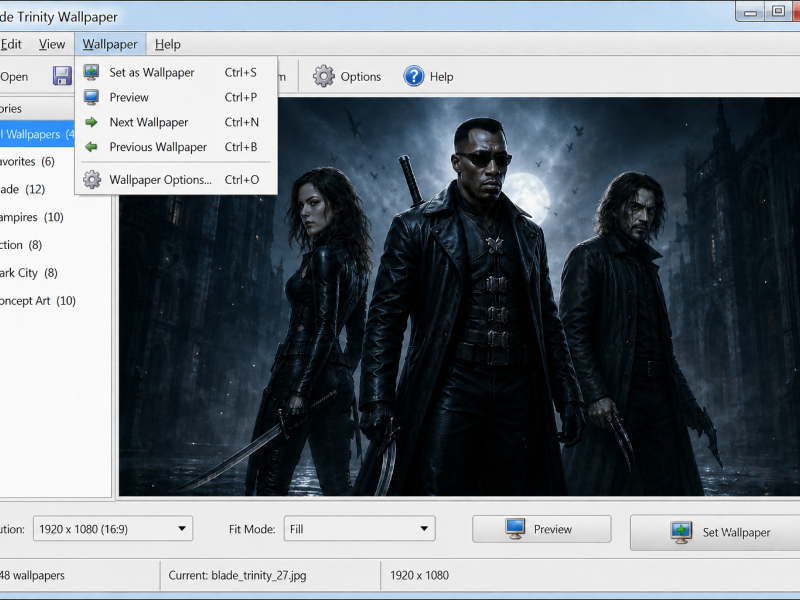Viewport: 800px width, 600px height.
Task: Click the green Previous Wallpaper arrow icon
Action: click(x=91, y=147)
